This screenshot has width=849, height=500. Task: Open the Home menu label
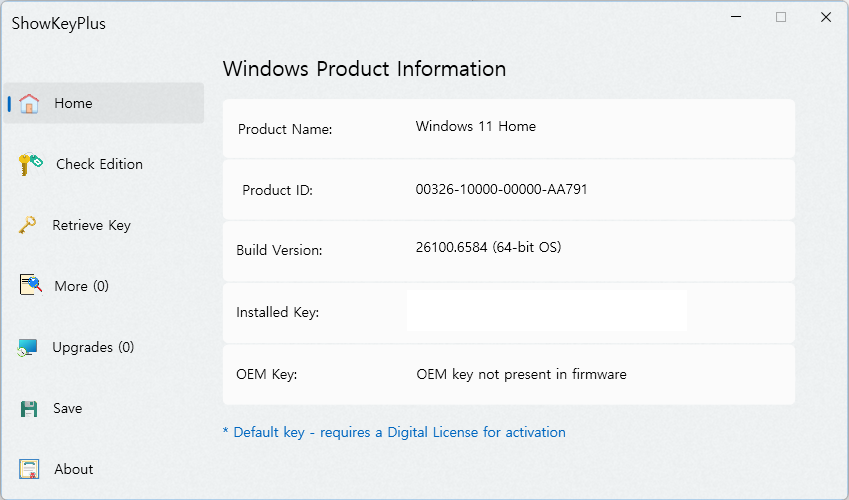coord(73,103)
